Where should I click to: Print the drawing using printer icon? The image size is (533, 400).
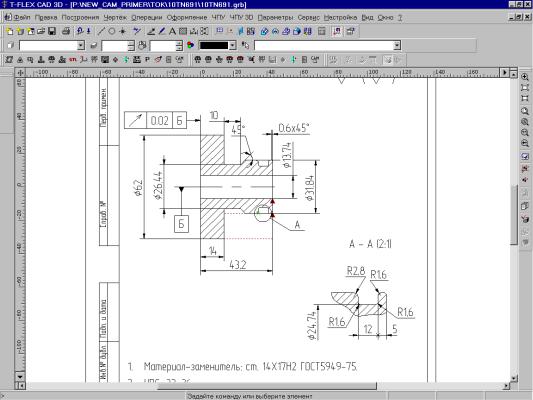66,32
